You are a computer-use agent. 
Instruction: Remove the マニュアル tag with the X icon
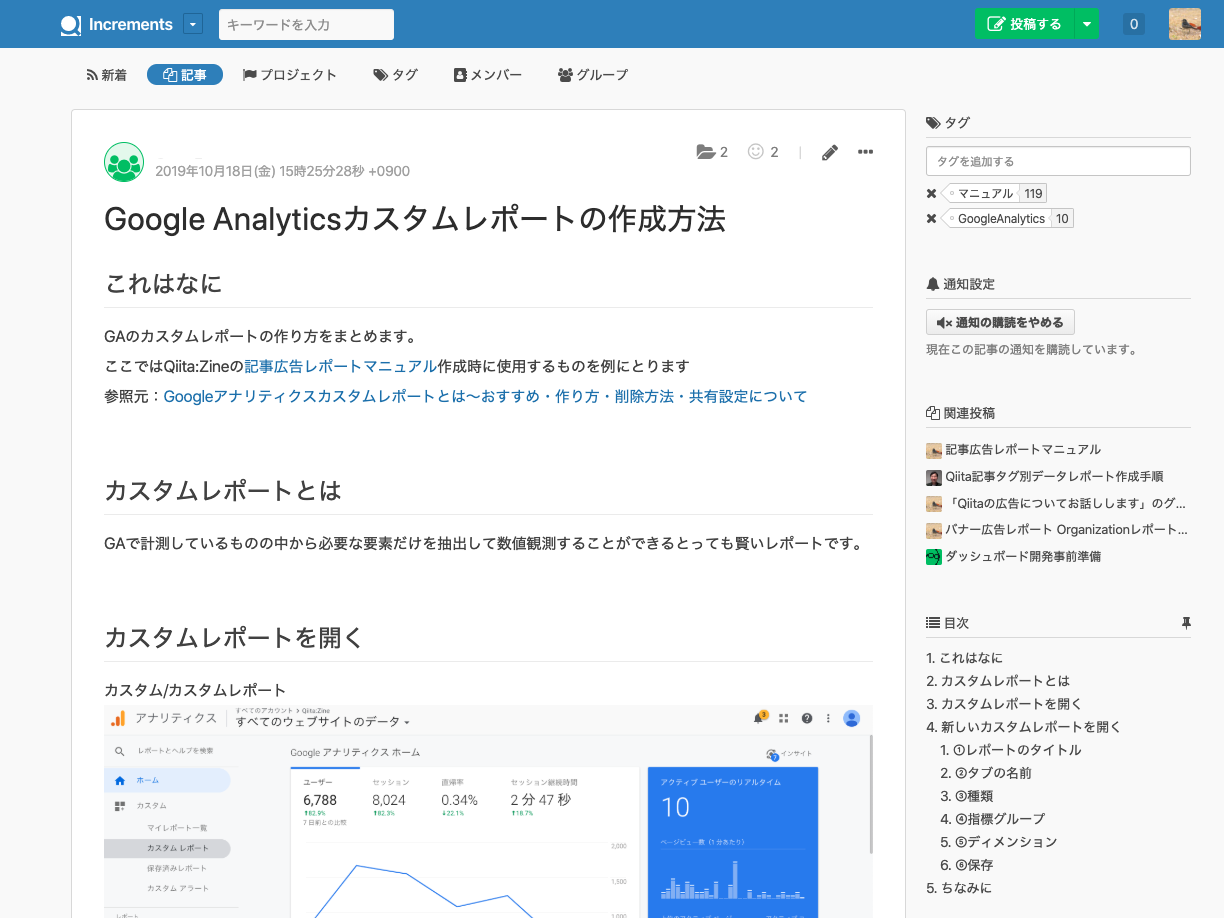coord(932,194)
